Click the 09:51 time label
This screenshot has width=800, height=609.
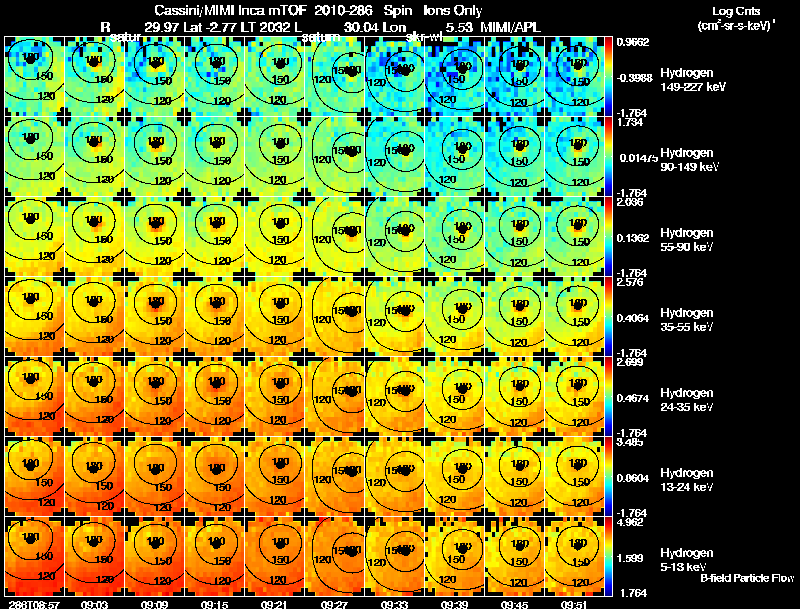[574, 604]
